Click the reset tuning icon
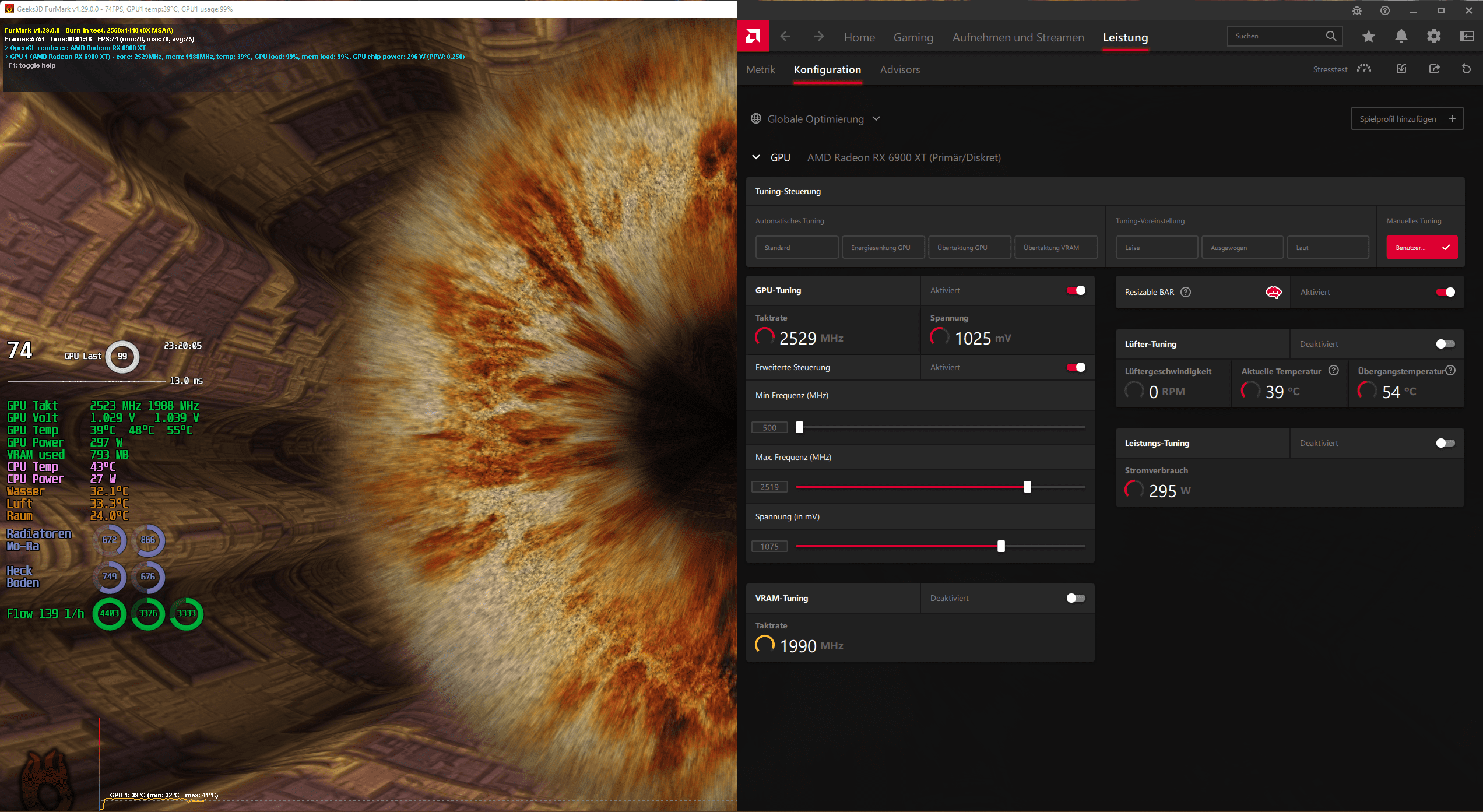This screenshot has height=812, width=1483. [x=1466, y=69]
